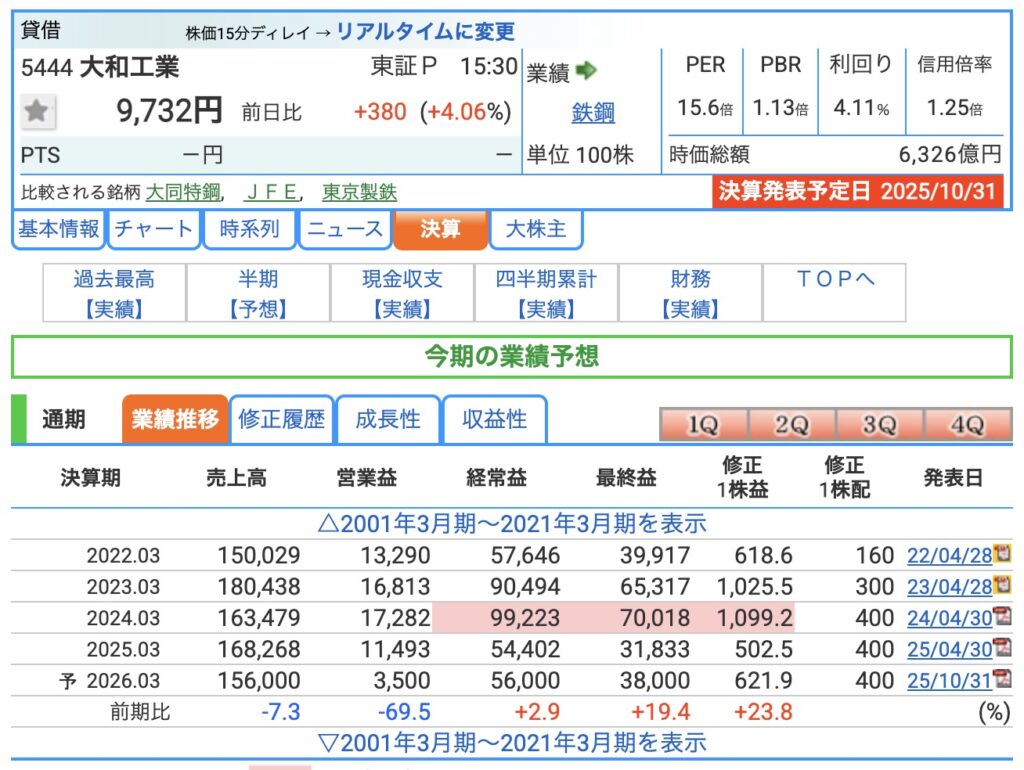Jump to 過去最高【実績】 section
1024x770 pixels.
[x=114, y=293]
